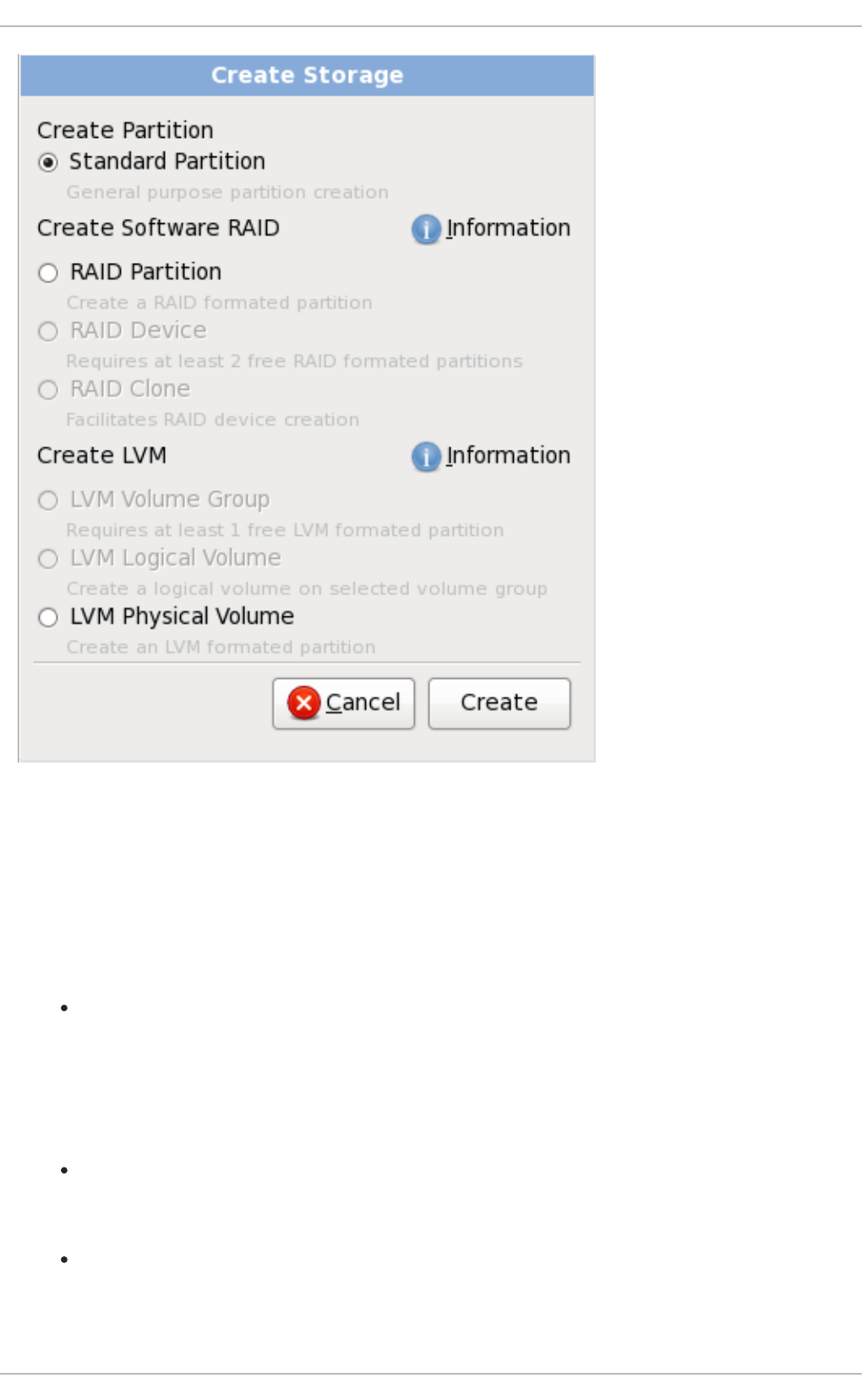The height and width of the screenshot is (1400, 862).
Task: Choose the RAID Device radio option
Action: point(48,331)
